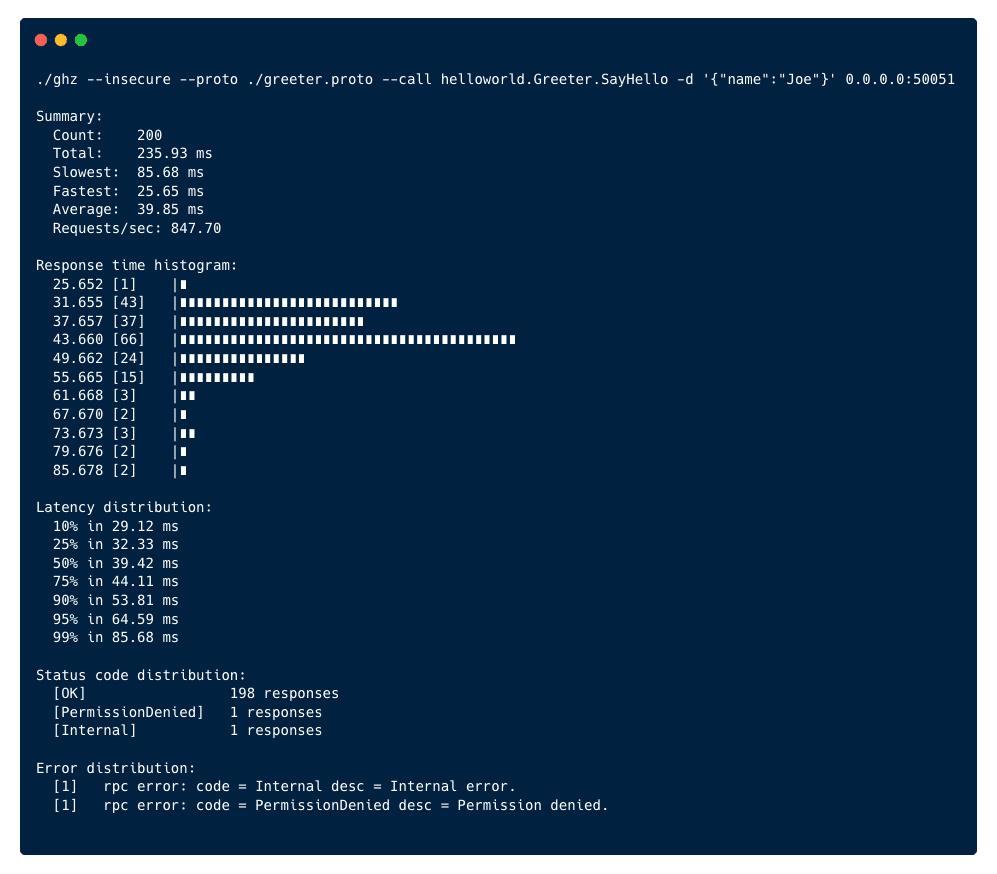Click the histogram bar for 31.655 [43]
Image resolution: width=997 pixels, height=874 pixels.
pos(288,302)
